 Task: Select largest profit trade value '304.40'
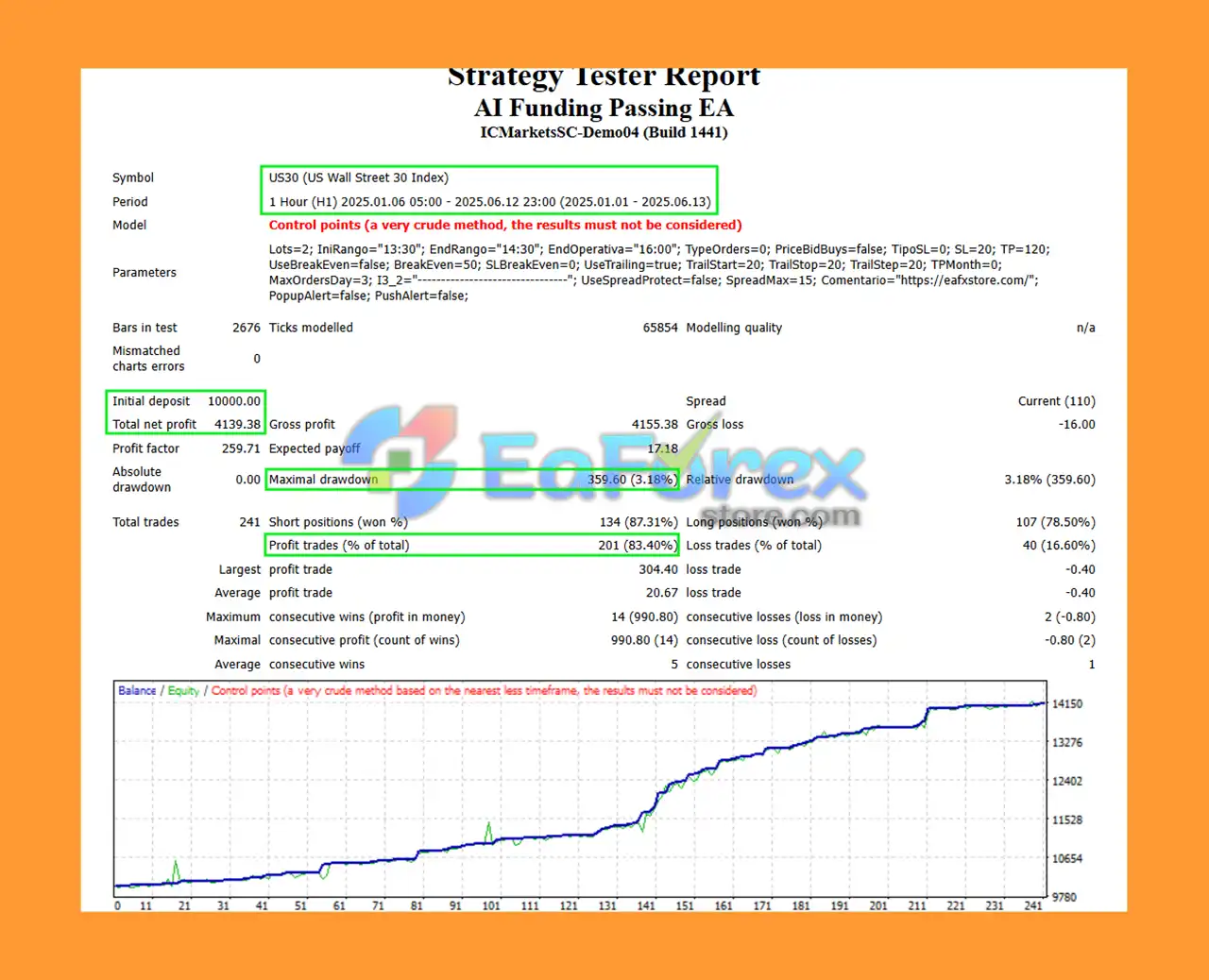click(658, 569)
